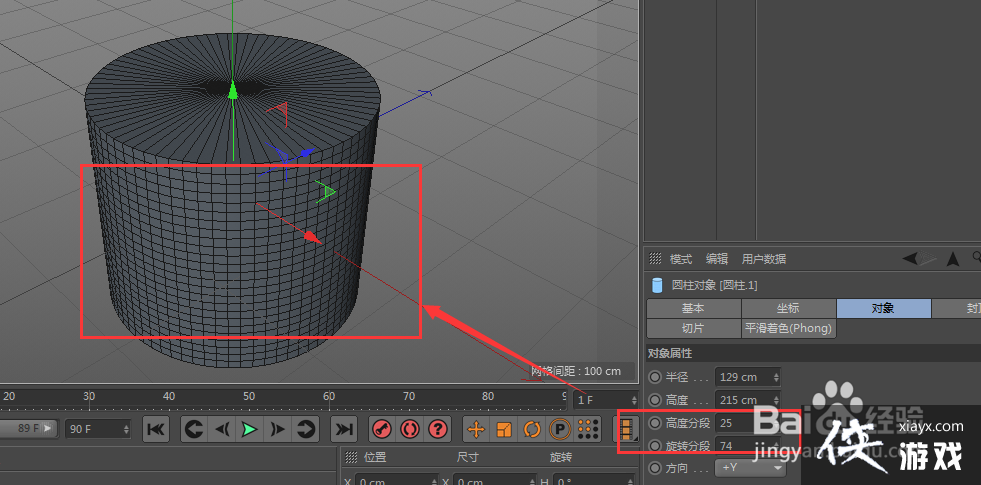Open the 编辑 menu
The image size is (981, 485).
[717, 258]
